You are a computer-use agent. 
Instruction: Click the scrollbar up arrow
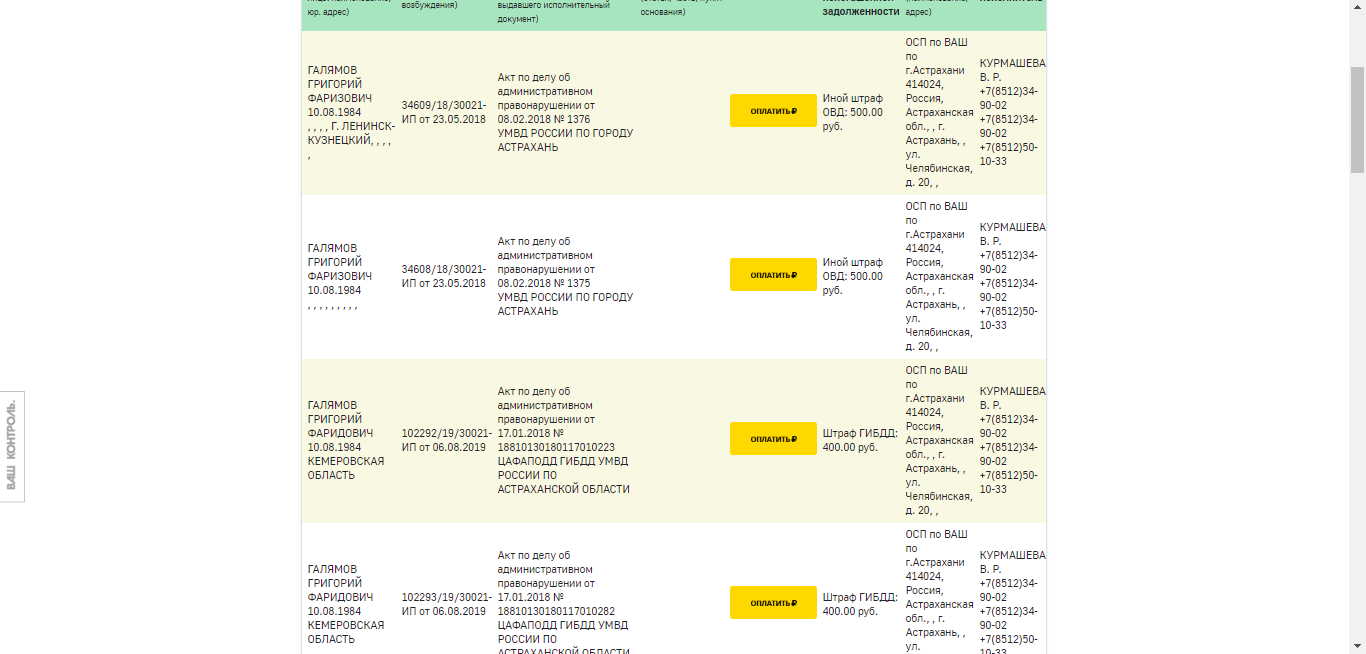pos(1357,7)
